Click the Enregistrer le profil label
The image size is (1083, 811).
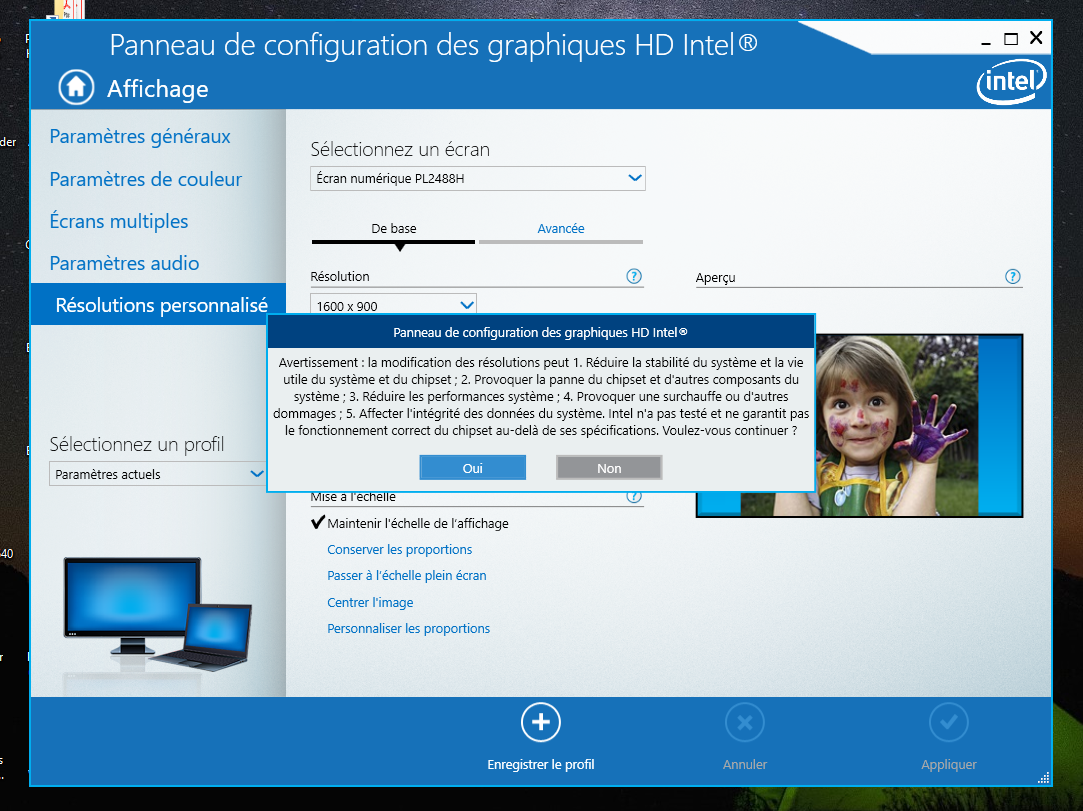541,765
